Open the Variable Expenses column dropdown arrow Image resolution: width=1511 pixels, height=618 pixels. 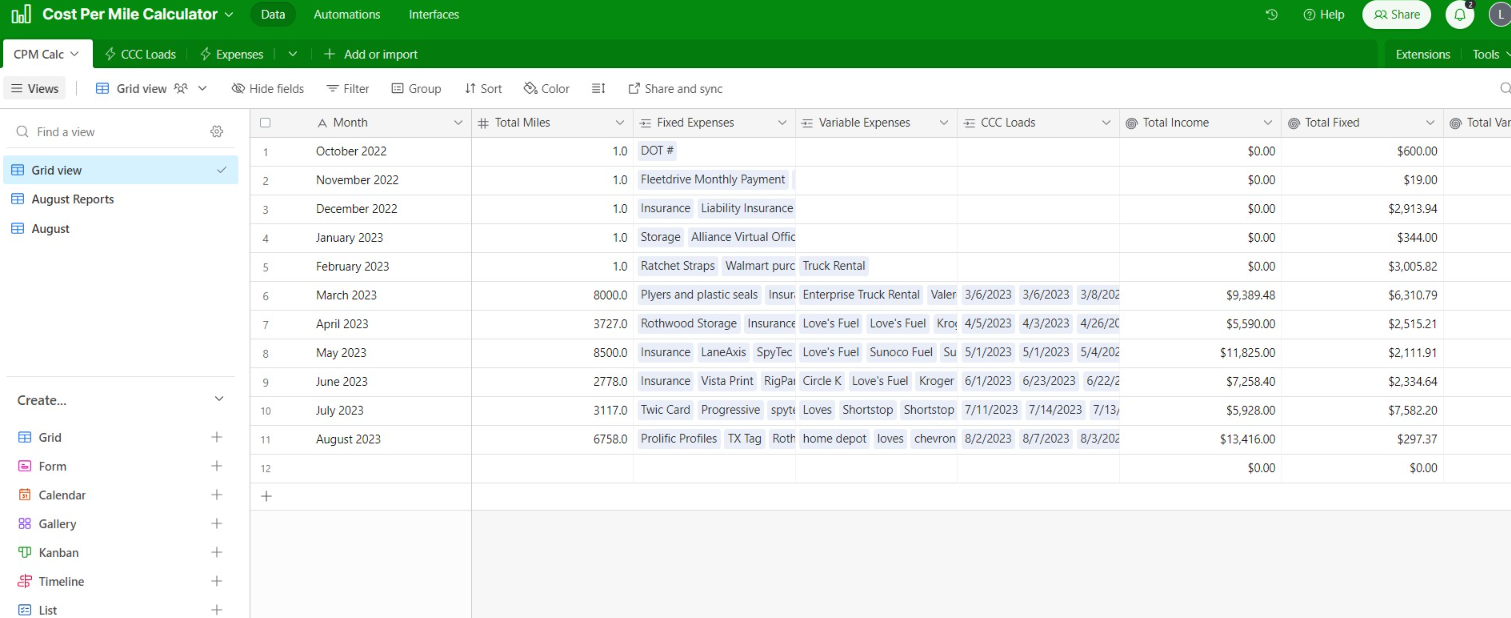pyautogui.click(x=944, y=123)
